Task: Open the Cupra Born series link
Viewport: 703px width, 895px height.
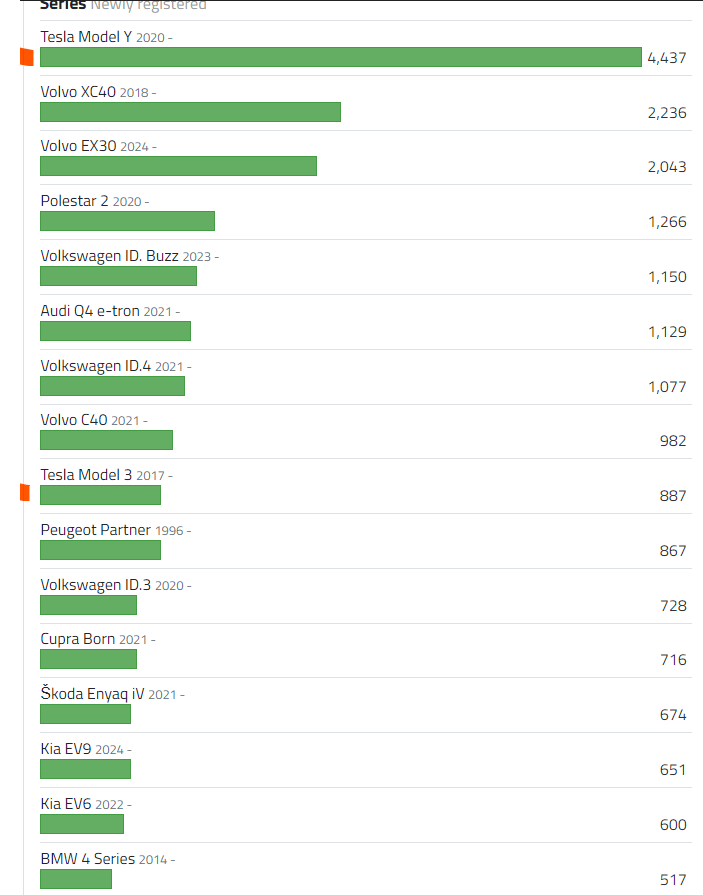Action: [x=77, y=639]
